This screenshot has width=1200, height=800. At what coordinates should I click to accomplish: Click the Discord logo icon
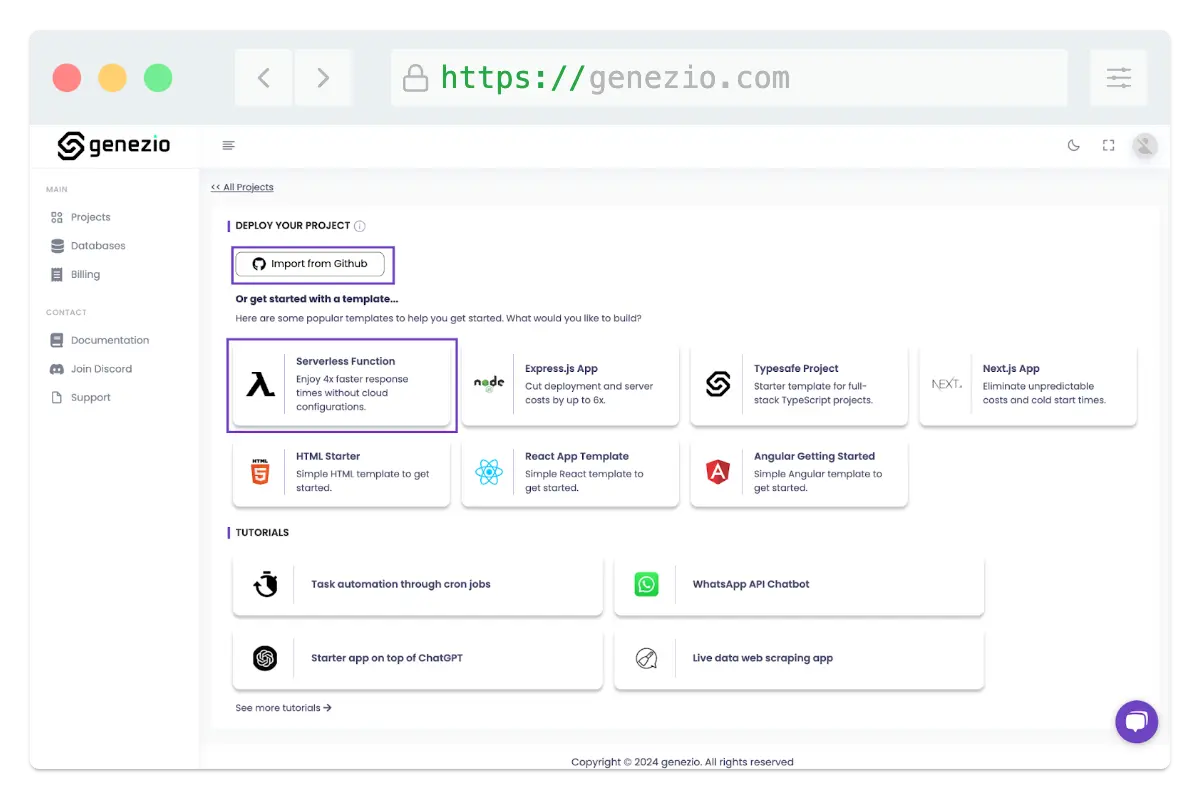(57, 369)
